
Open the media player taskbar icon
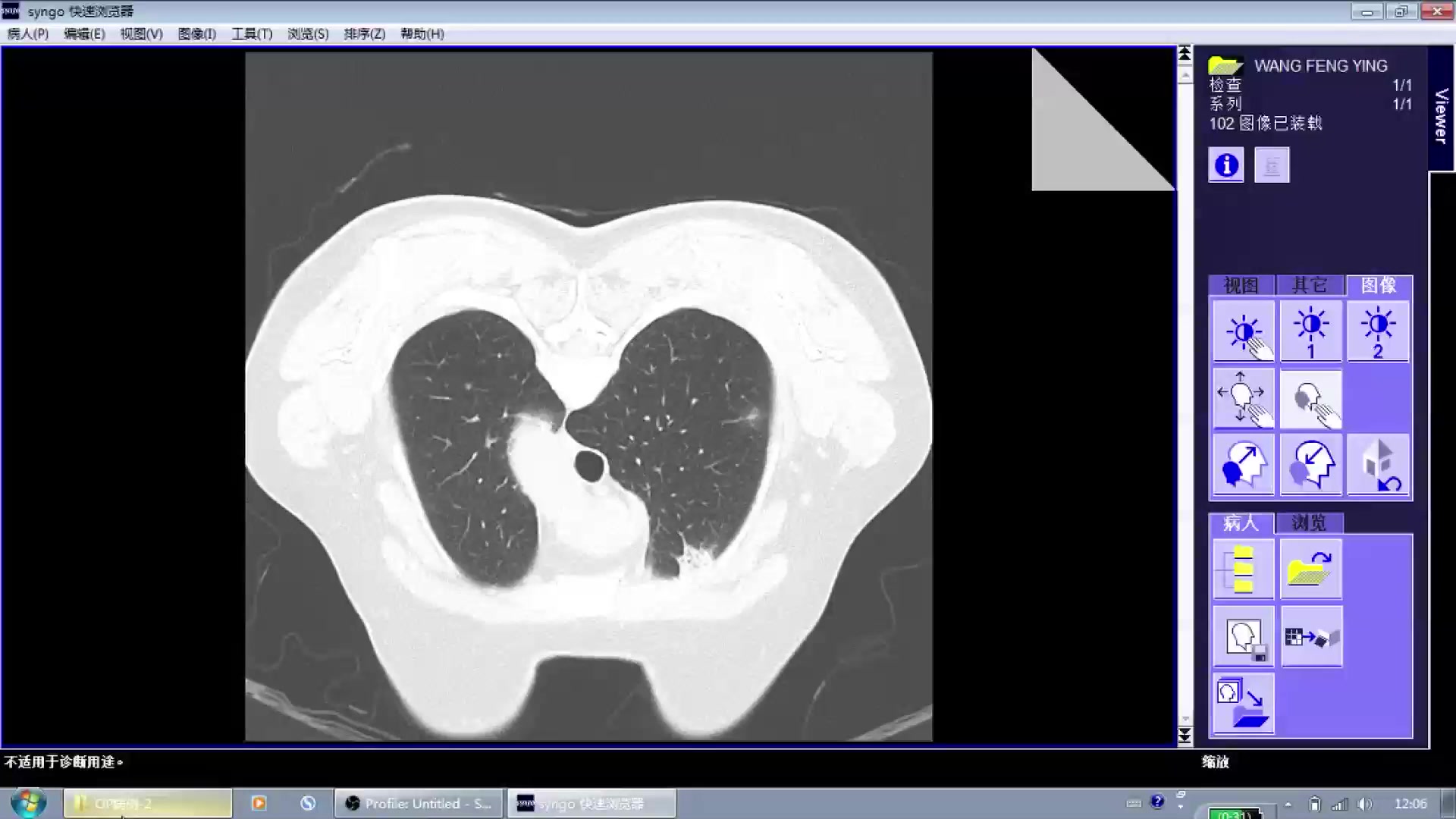pos(259,803)
